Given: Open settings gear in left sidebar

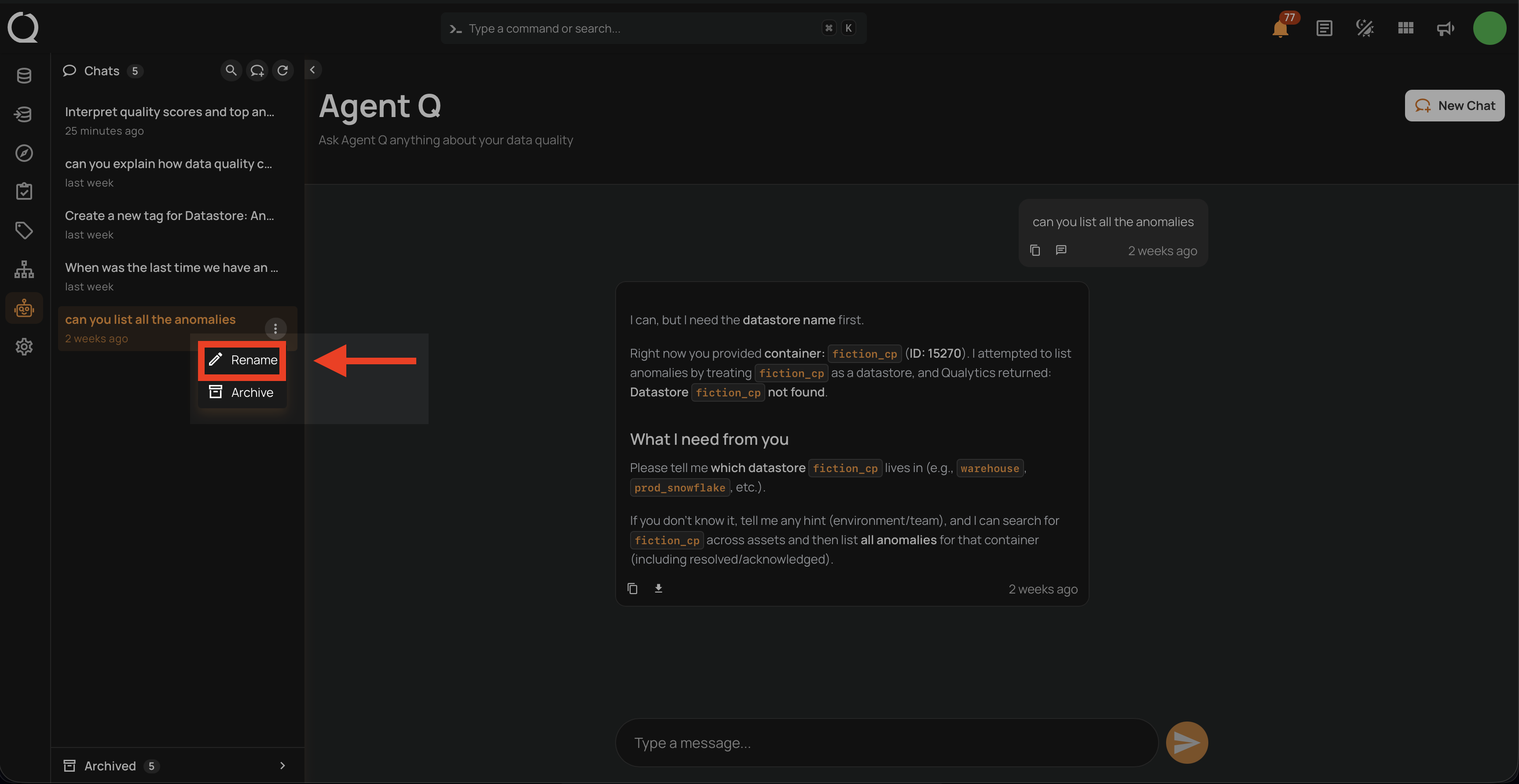Looking at the screenshot, I should pos(24,347).
